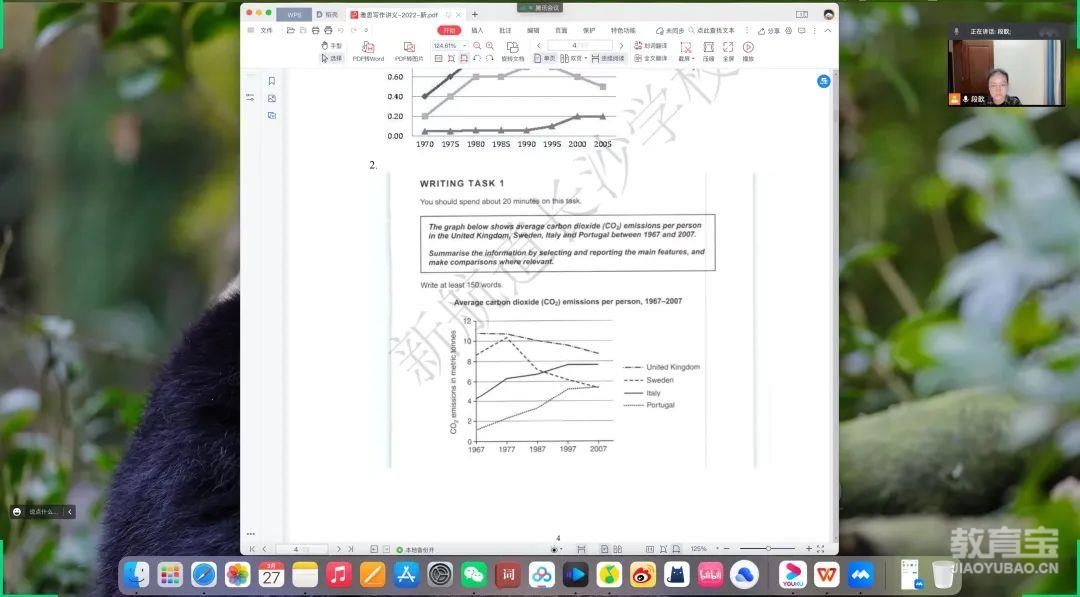
Task: Toggle 连续阅读 continuous reading
Action: (608, 59)
